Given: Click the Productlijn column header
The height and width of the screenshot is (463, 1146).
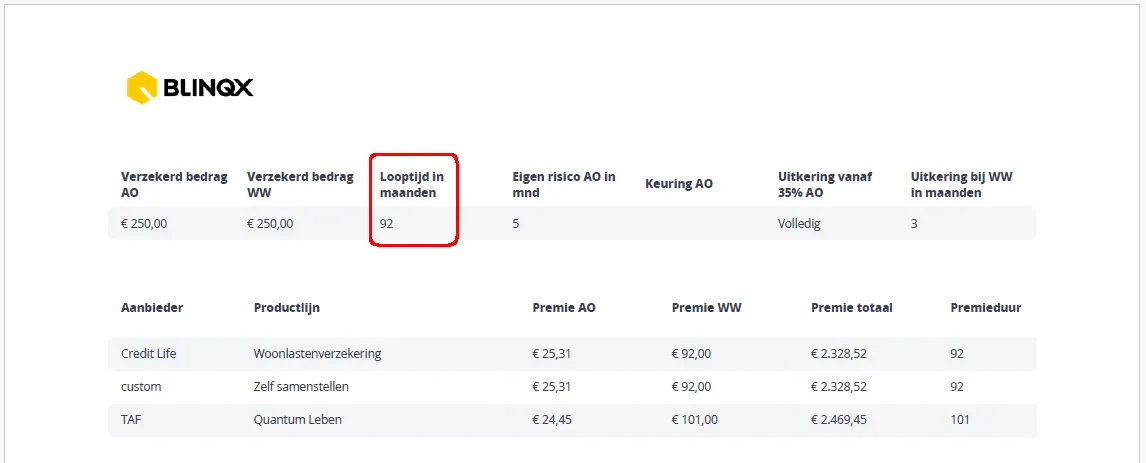Looking at the screenshot, I should point(286,308).
